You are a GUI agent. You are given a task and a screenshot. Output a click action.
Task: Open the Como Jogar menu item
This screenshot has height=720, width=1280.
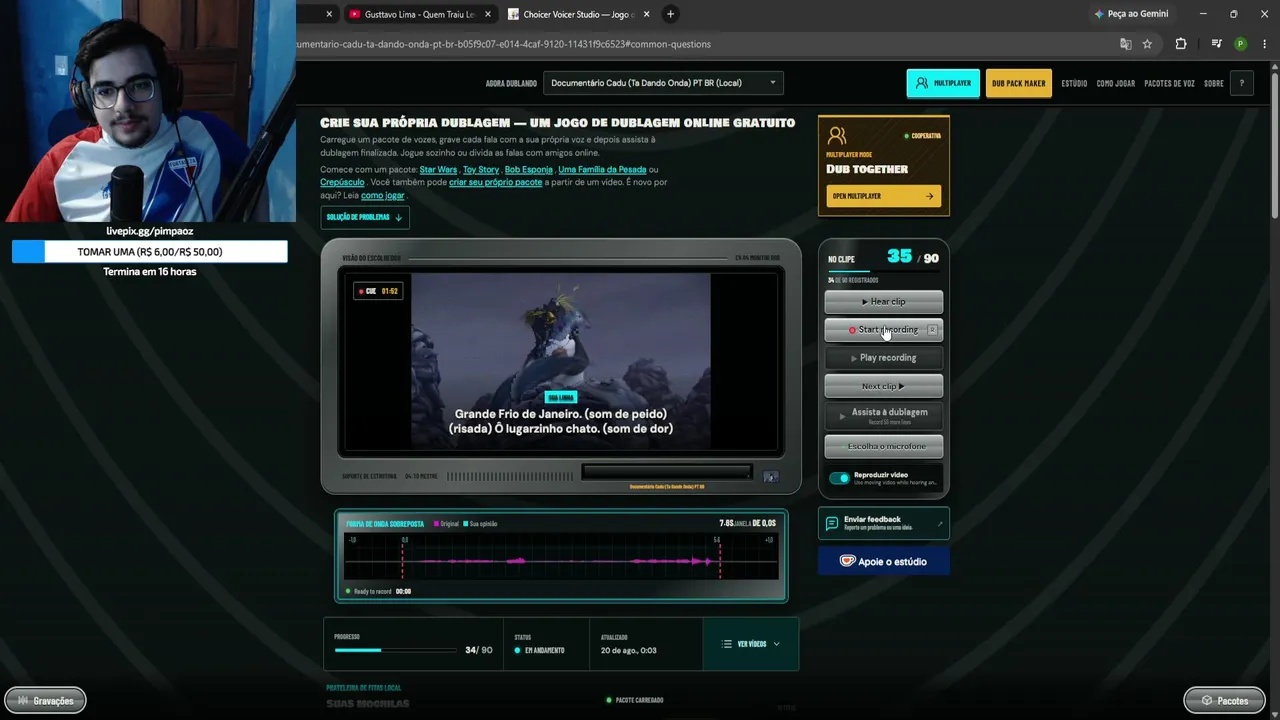coord(1115,83)
